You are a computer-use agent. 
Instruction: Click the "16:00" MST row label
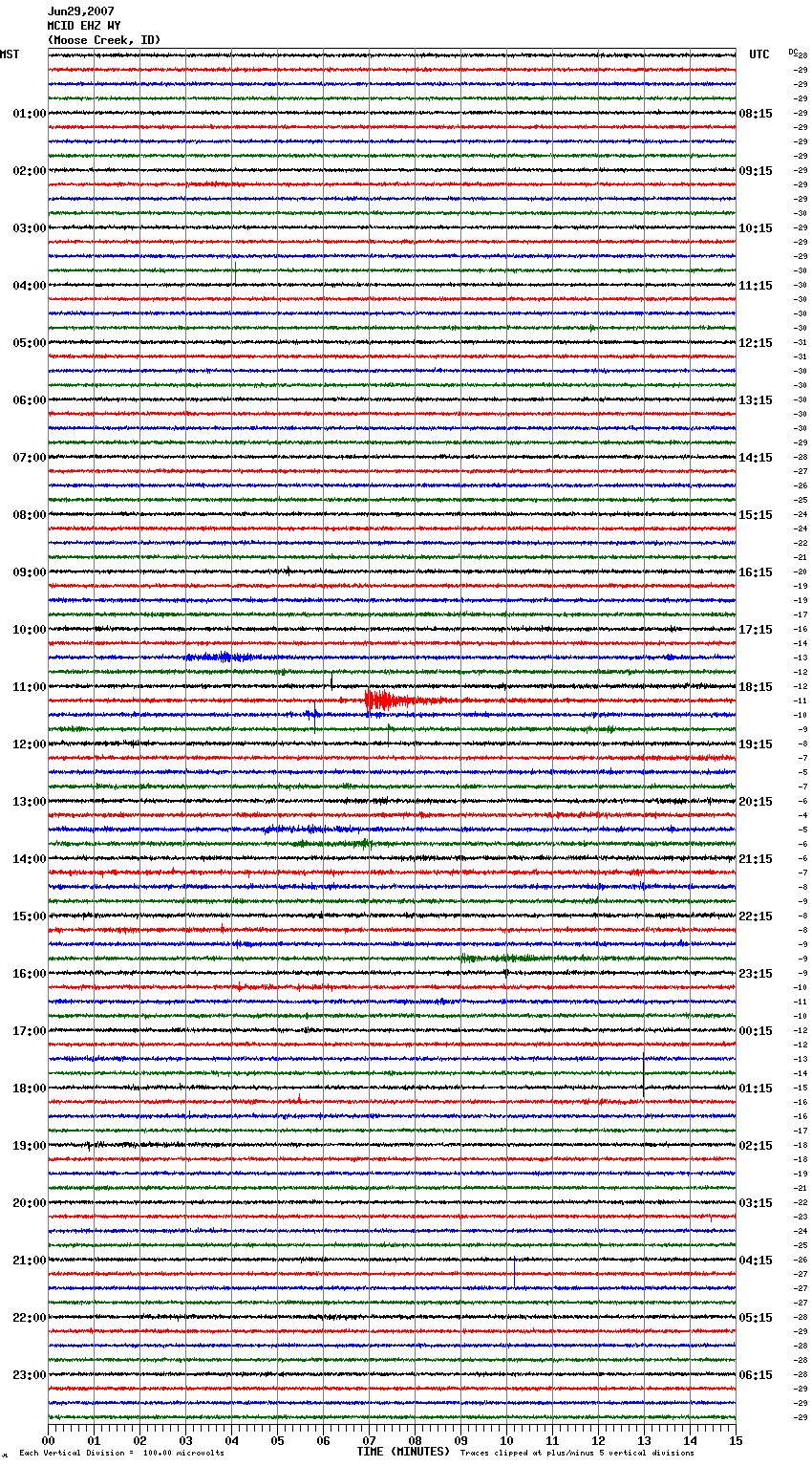click(30, 974)
